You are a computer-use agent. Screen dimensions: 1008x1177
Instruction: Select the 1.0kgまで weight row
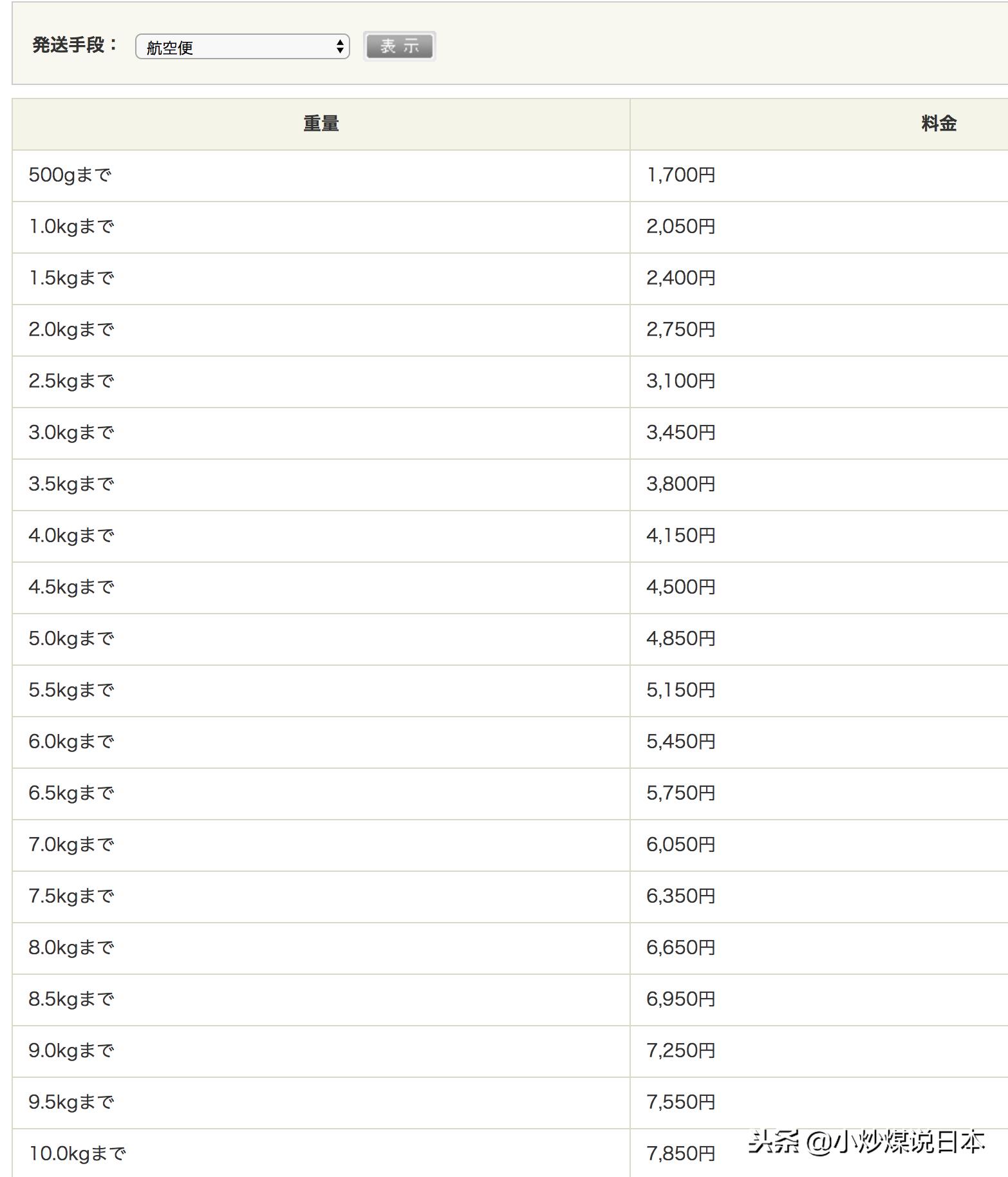(x=71, y=227)
